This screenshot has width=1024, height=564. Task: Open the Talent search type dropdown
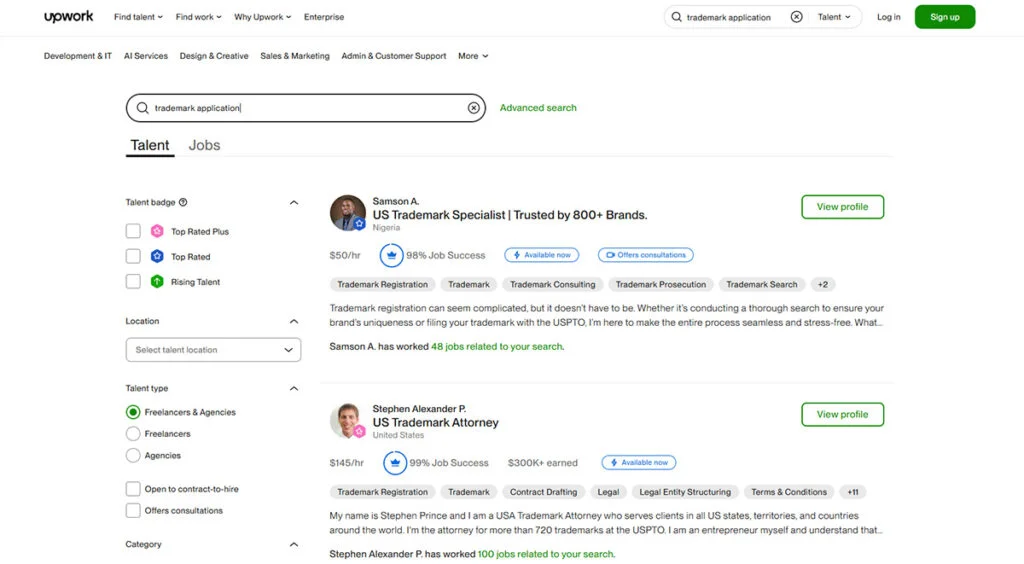point(834,17)
